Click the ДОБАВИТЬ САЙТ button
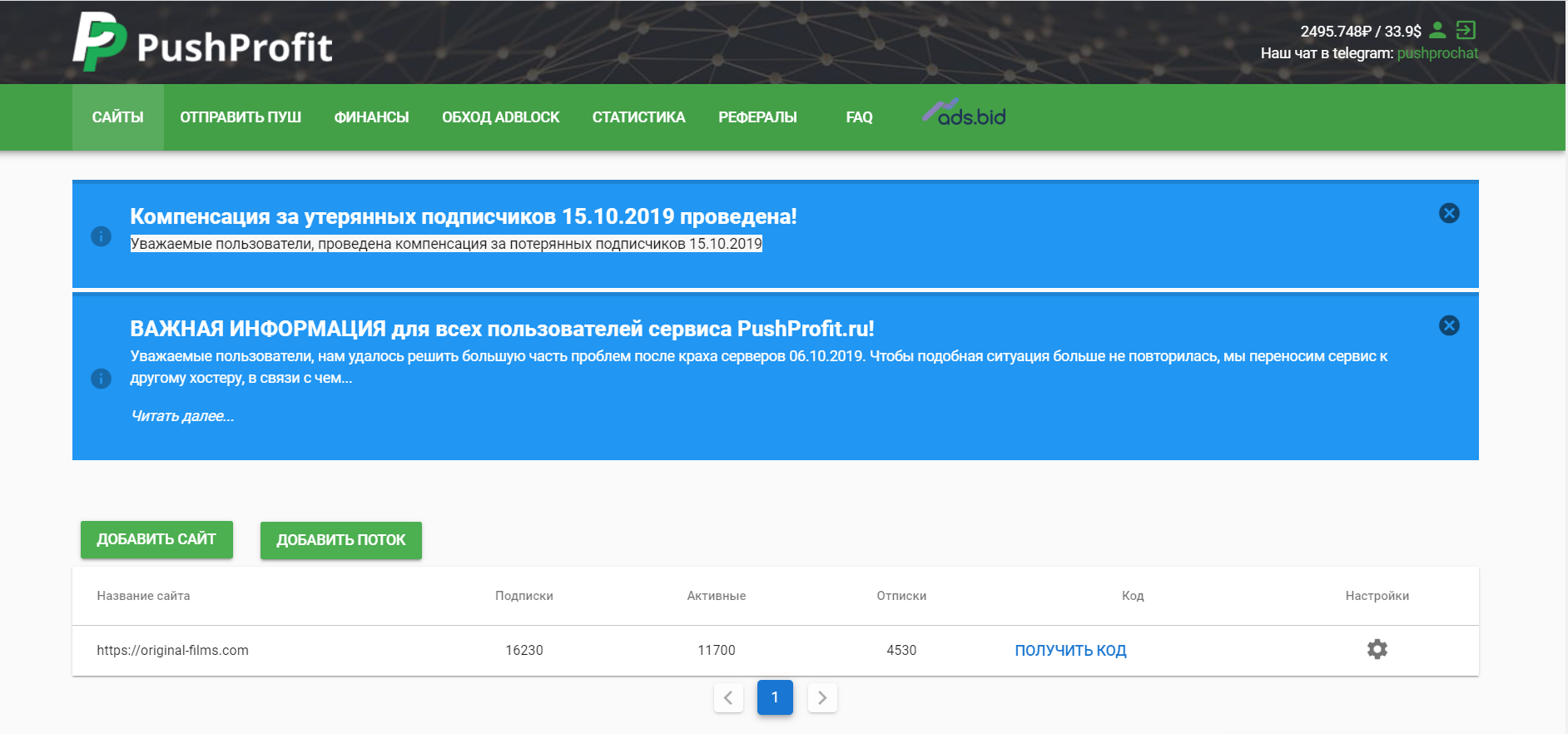 point(156,539)
